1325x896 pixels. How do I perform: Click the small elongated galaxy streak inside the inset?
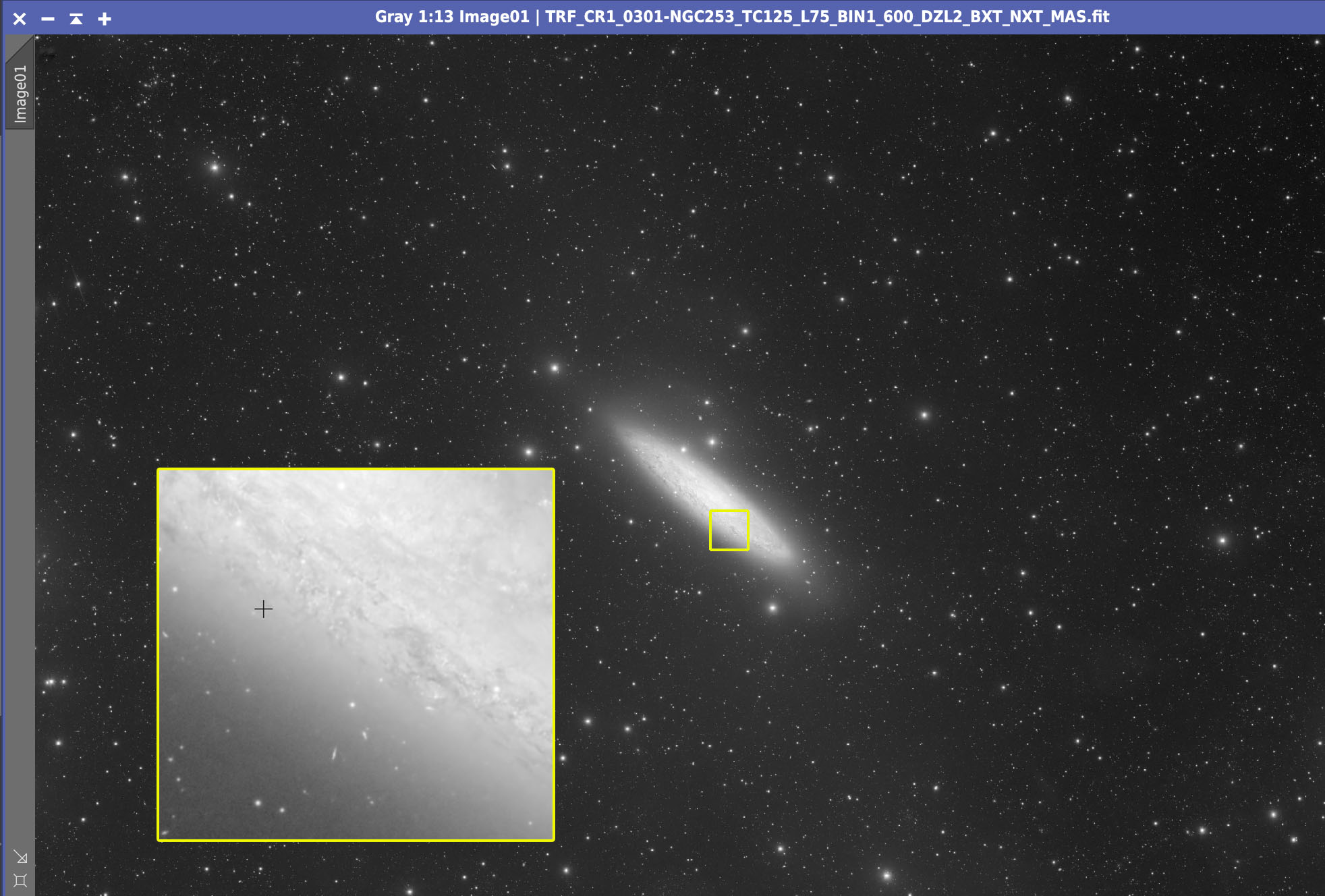tap(333, 753)
